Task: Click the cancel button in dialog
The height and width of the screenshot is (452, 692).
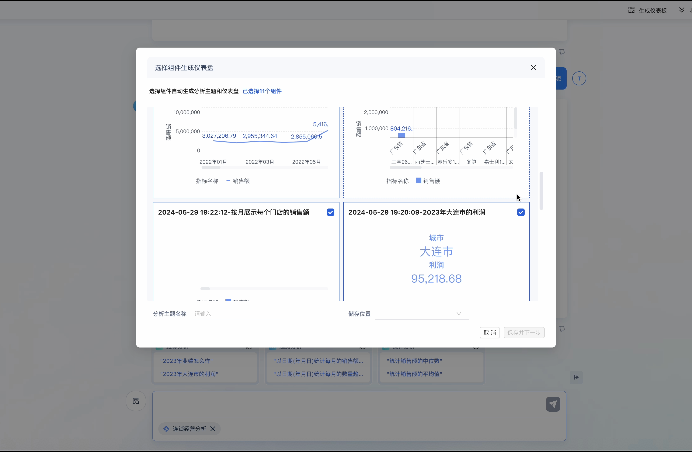Action: point(489,332)
